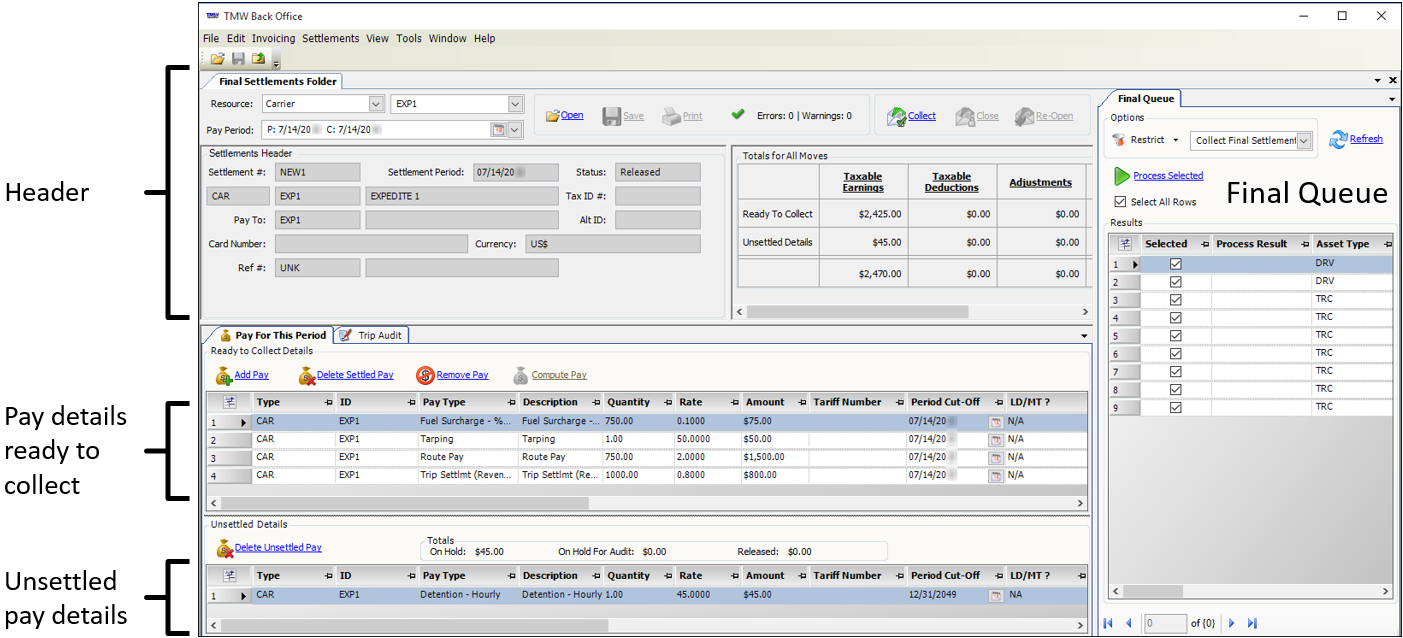
Task: Open the Collect Final Settlement dropdown
Action: tap(1304, 141)
